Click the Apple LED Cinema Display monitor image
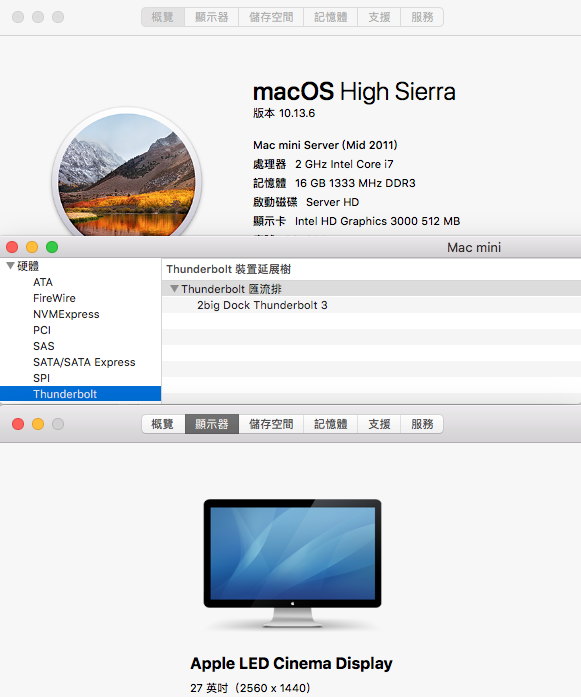 tap(293, 563)
